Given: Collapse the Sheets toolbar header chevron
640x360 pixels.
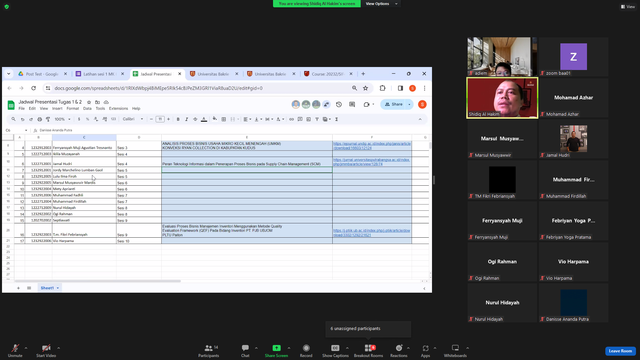Looking at the screenshot, I should [x=420, y=119].
